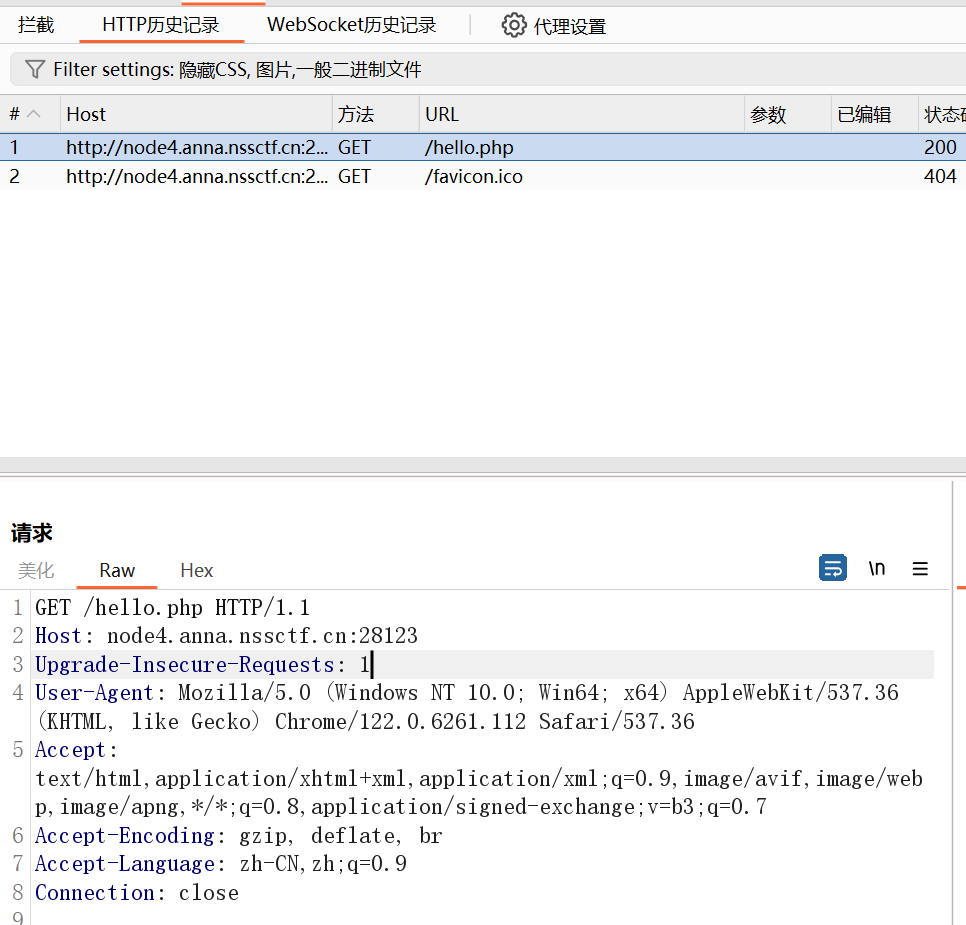Select the Raw request view tab

pyautogui.click(x=117, y=570)
